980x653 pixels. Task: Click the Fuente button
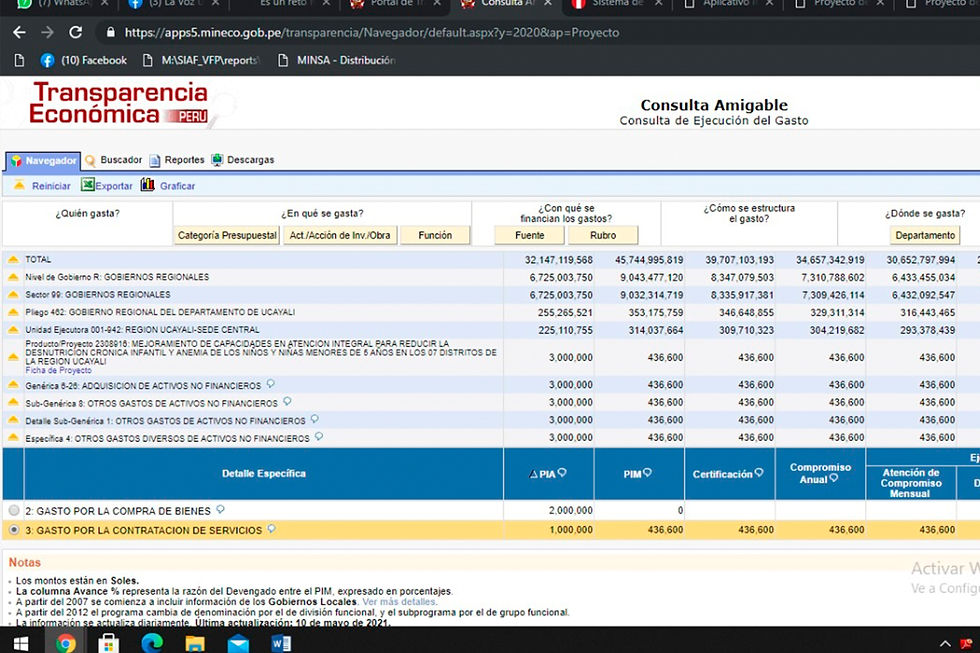[x=529, y=236]
